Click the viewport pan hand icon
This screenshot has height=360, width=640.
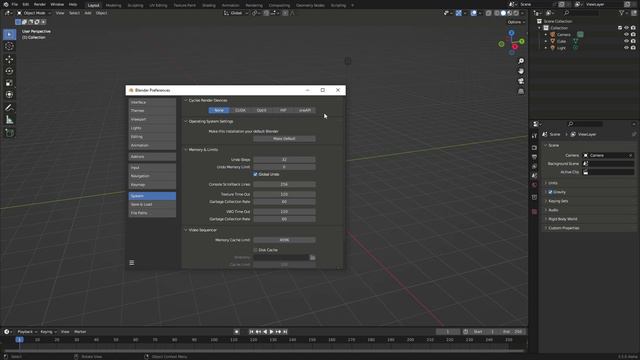tap(521, 71)
